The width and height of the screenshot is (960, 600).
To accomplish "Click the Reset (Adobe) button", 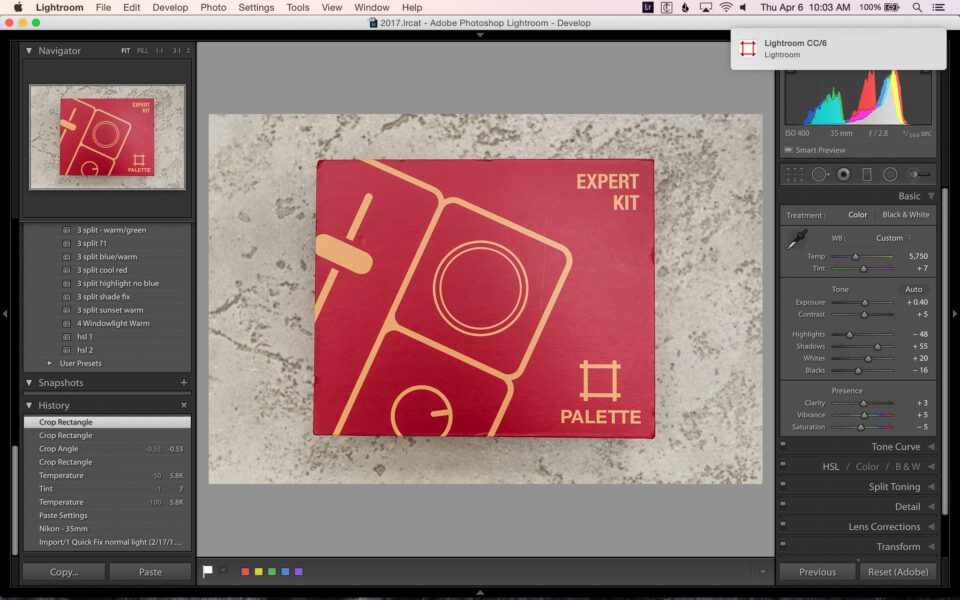I will click(x=898, y=572).
